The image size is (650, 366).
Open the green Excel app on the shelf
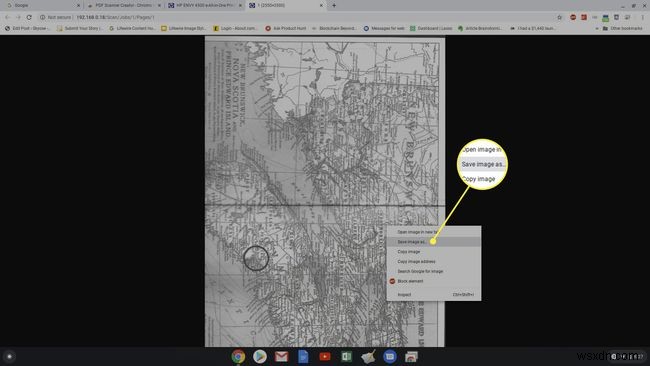click(x=346, y=356)
